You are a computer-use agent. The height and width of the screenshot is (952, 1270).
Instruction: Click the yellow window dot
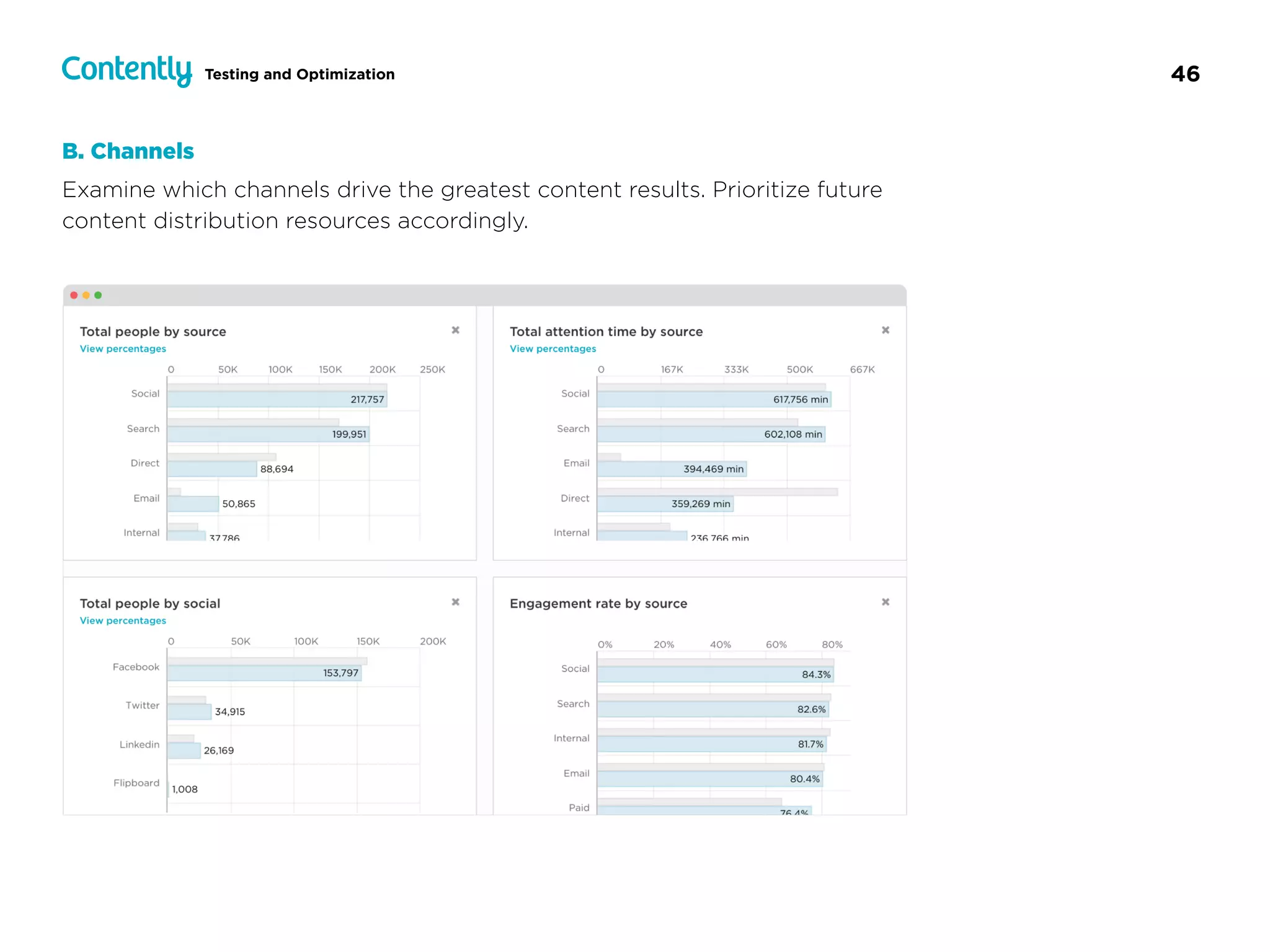[86, 296]
